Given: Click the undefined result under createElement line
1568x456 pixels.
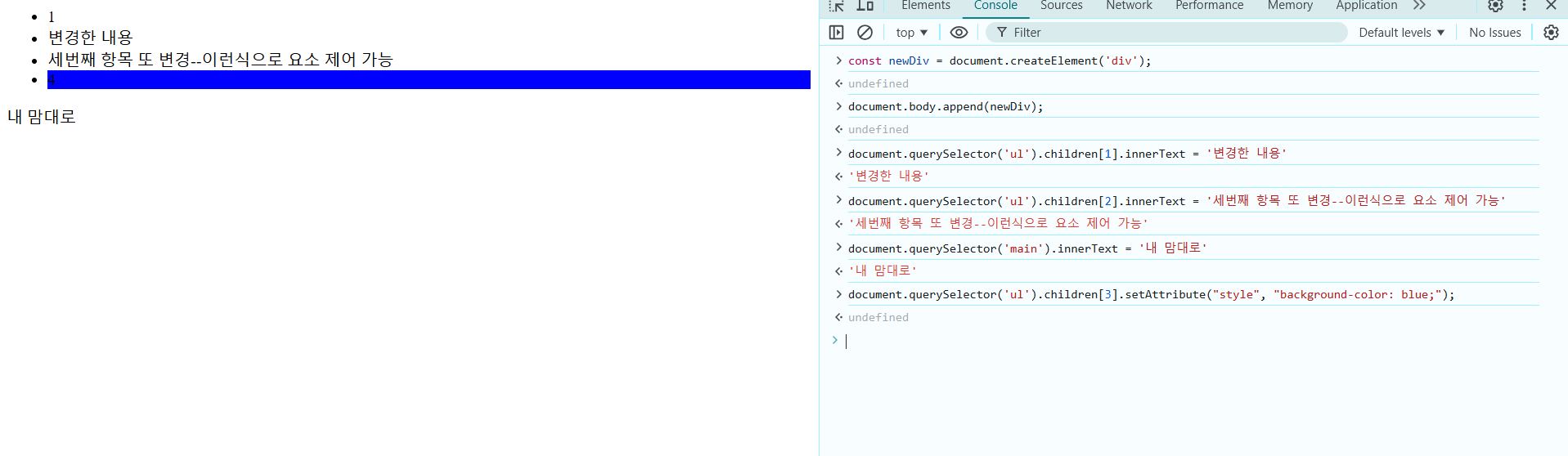Looking at the screenshot, I should point(878,84).
